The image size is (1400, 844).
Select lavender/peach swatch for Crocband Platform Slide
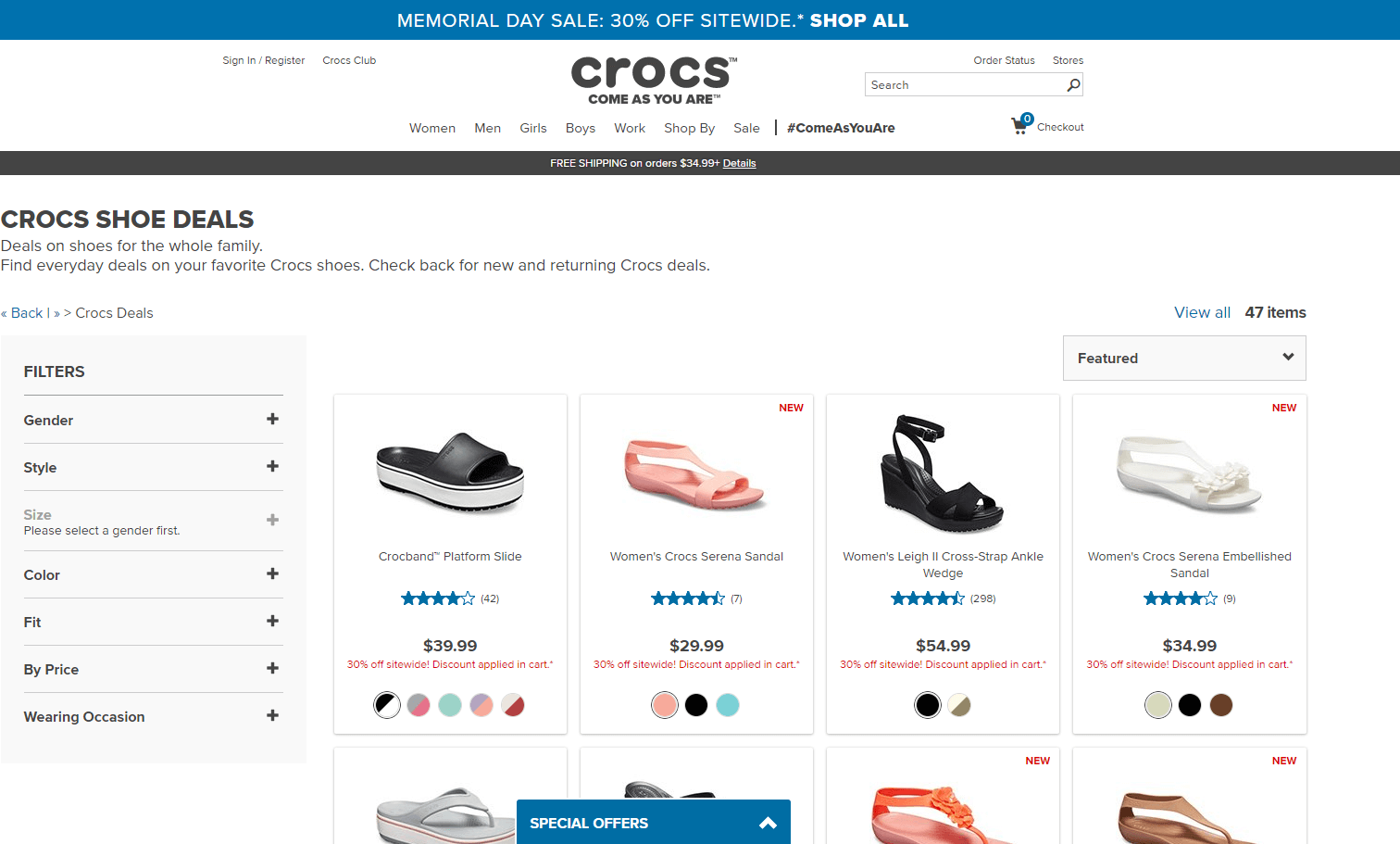pyautogui.click(x=481, y=705)
